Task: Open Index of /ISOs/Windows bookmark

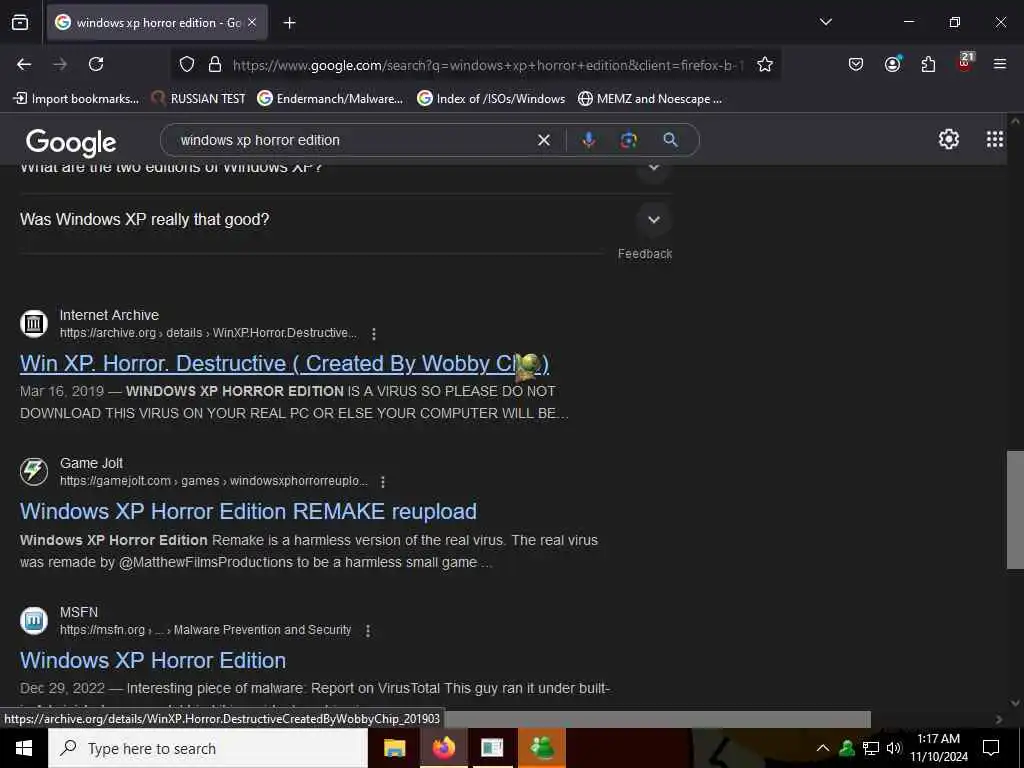Action: pyautogui.click(x=491, y=99)
